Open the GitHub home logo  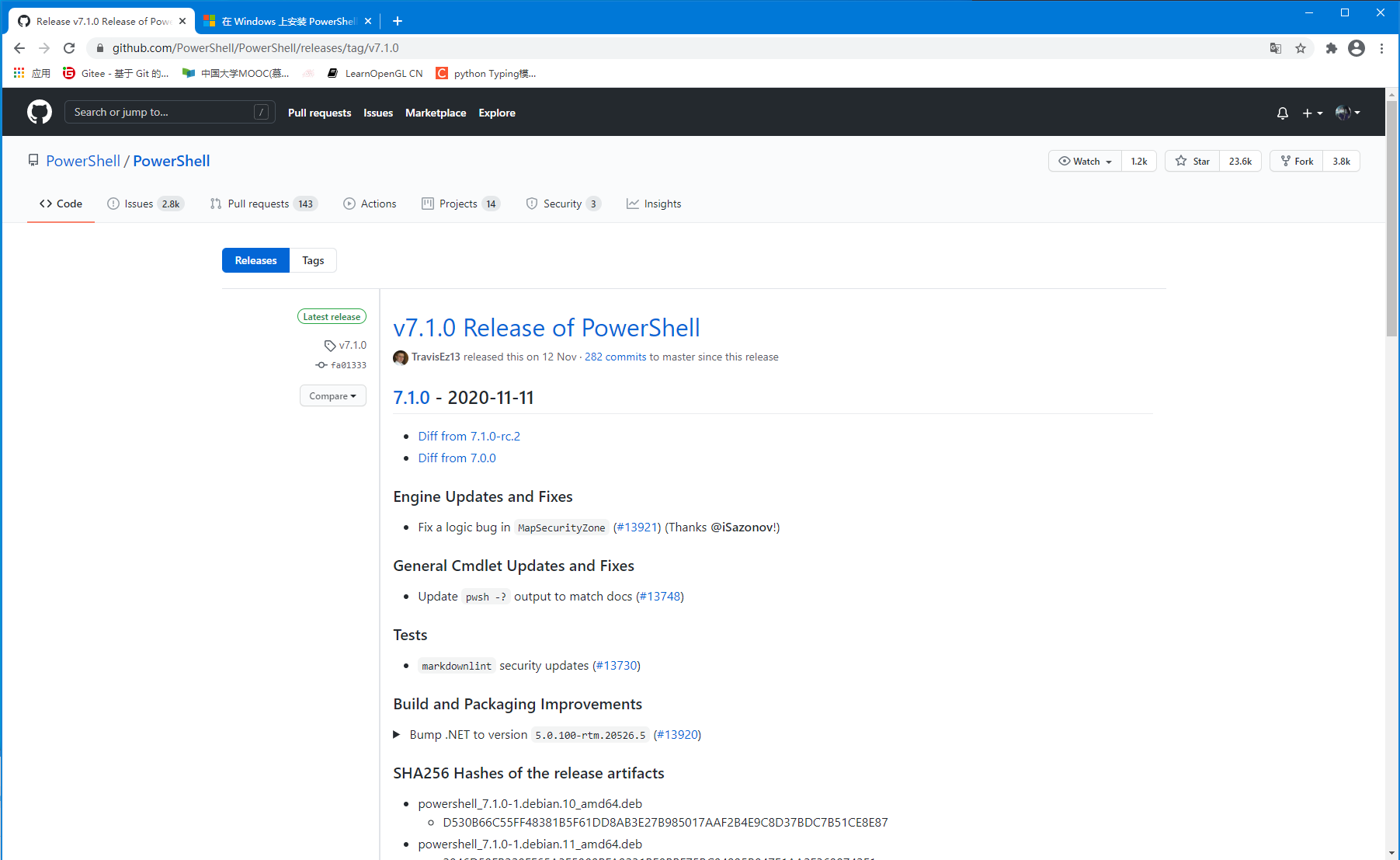[40, 112]
